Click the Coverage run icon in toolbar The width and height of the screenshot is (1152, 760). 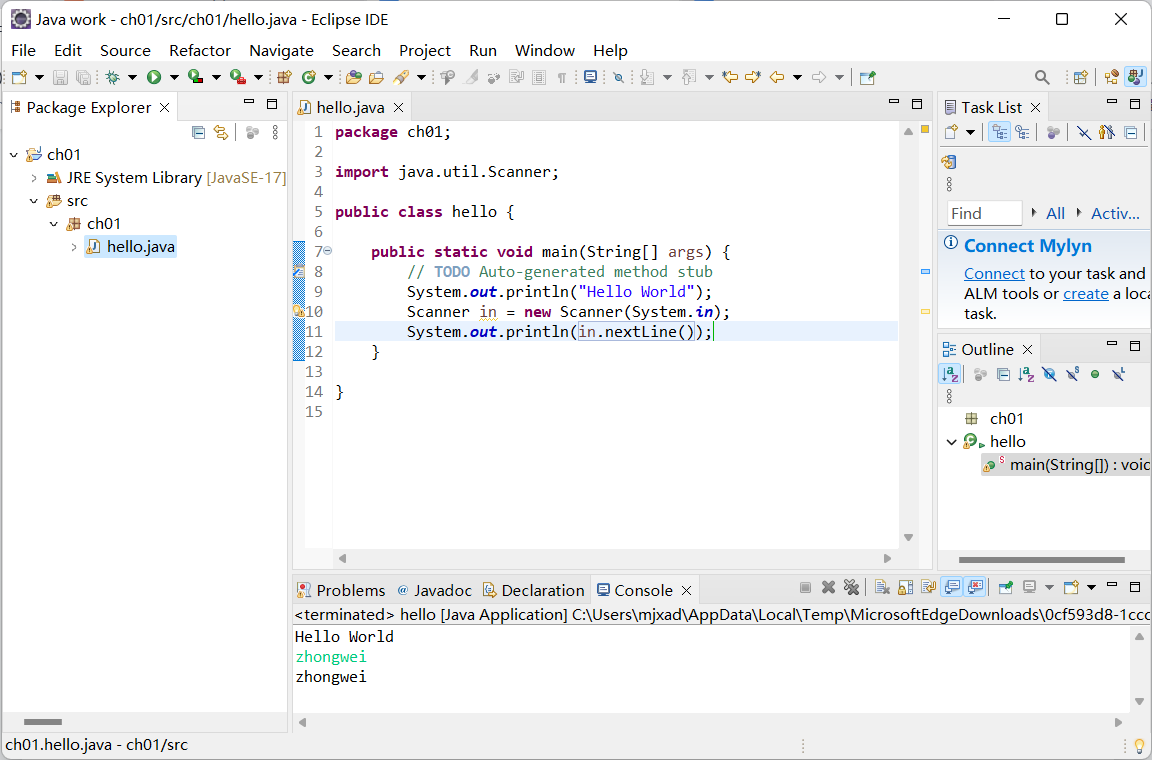(195, 77)
